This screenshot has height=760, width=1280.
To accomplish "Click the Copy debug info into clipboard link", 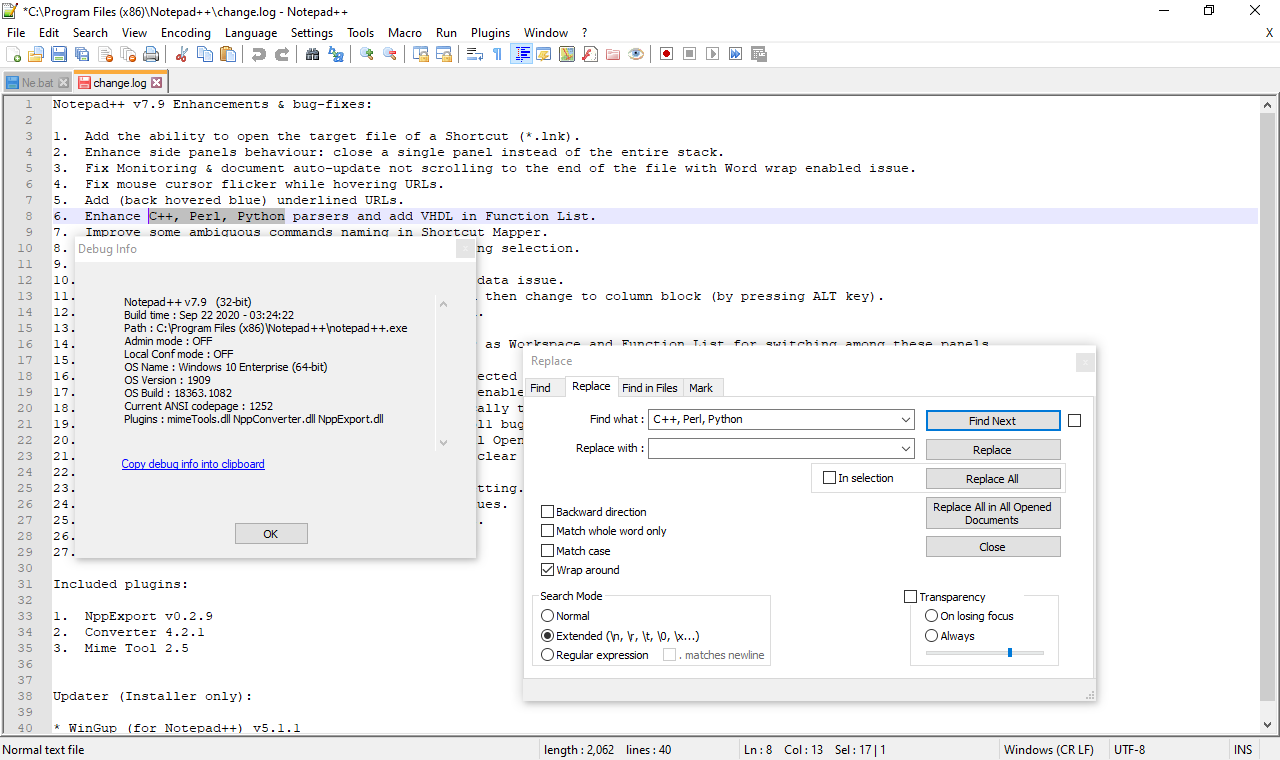I will point(193,464).
